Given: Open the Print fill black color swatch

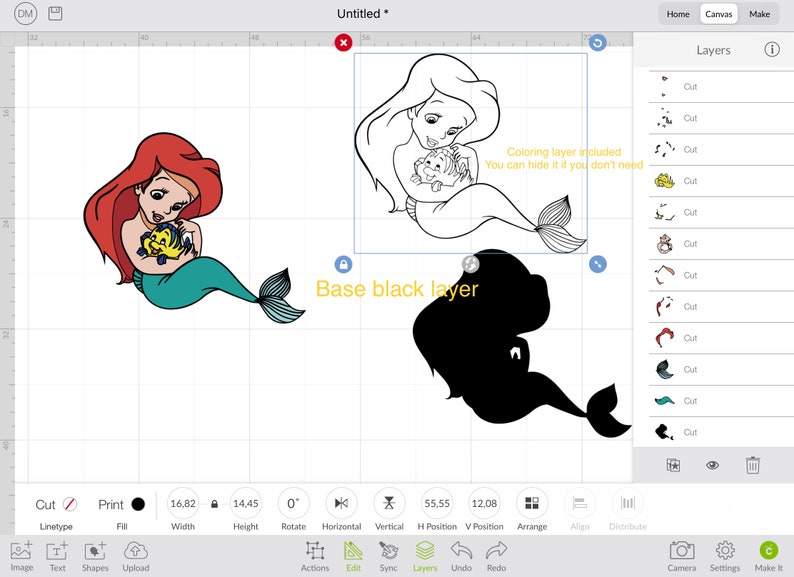Looking at the screenshot, I should coord(138,504).
